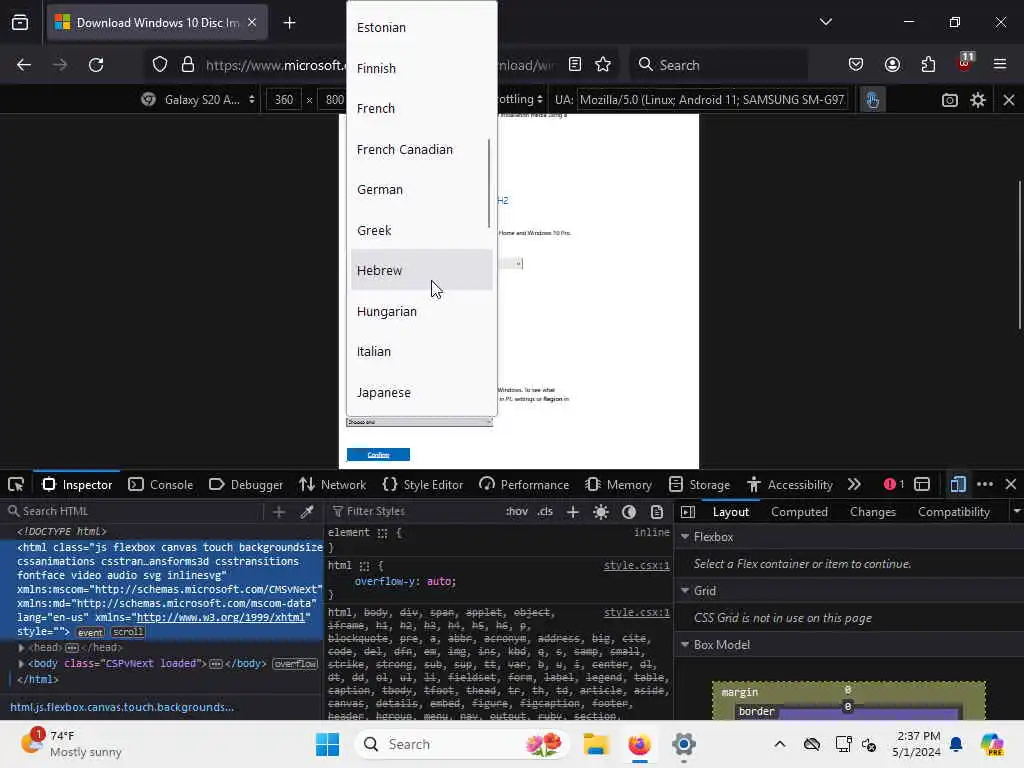Click the taskbar Search box
The height and width of the screenshot is (768, 1024).
tap(462, 744)
